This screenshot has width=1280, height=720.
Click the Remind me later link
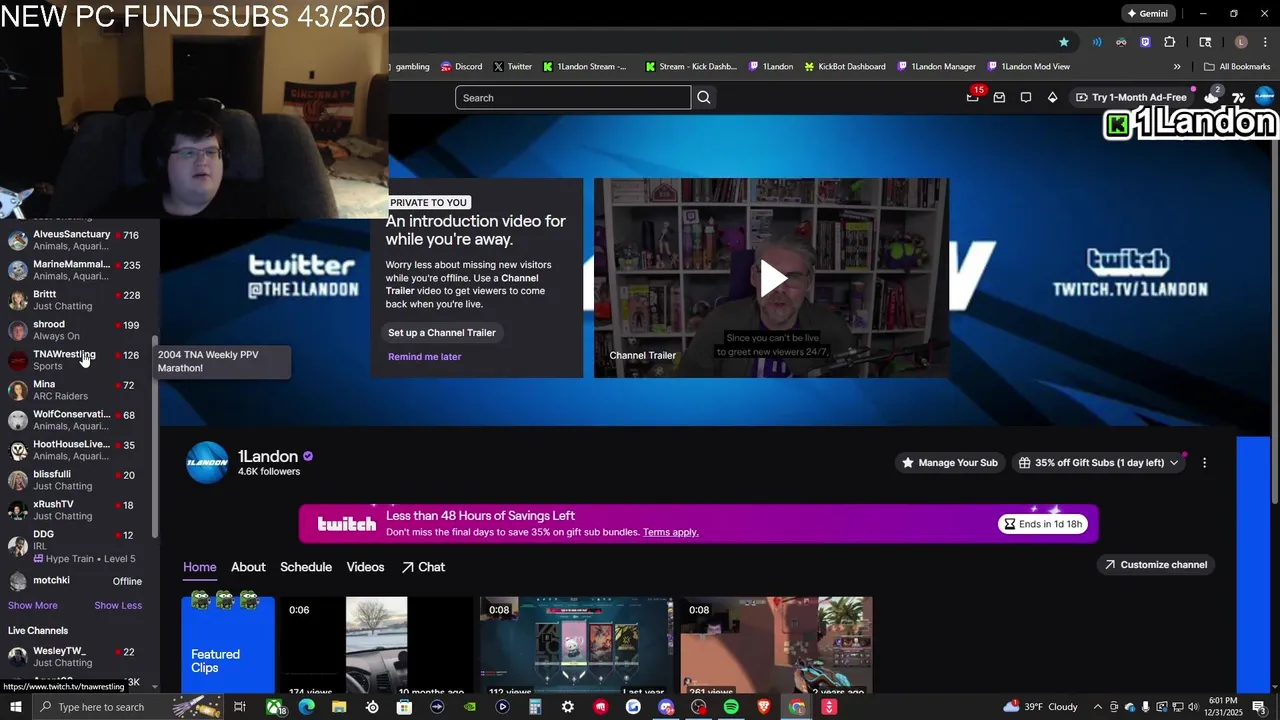425,357
